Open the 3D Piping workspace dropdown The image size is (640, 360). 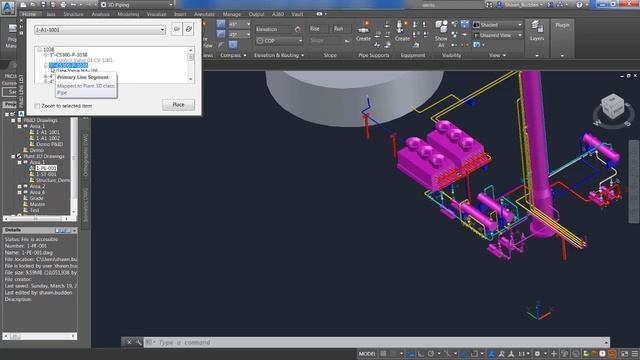click(x=136, y=4)
